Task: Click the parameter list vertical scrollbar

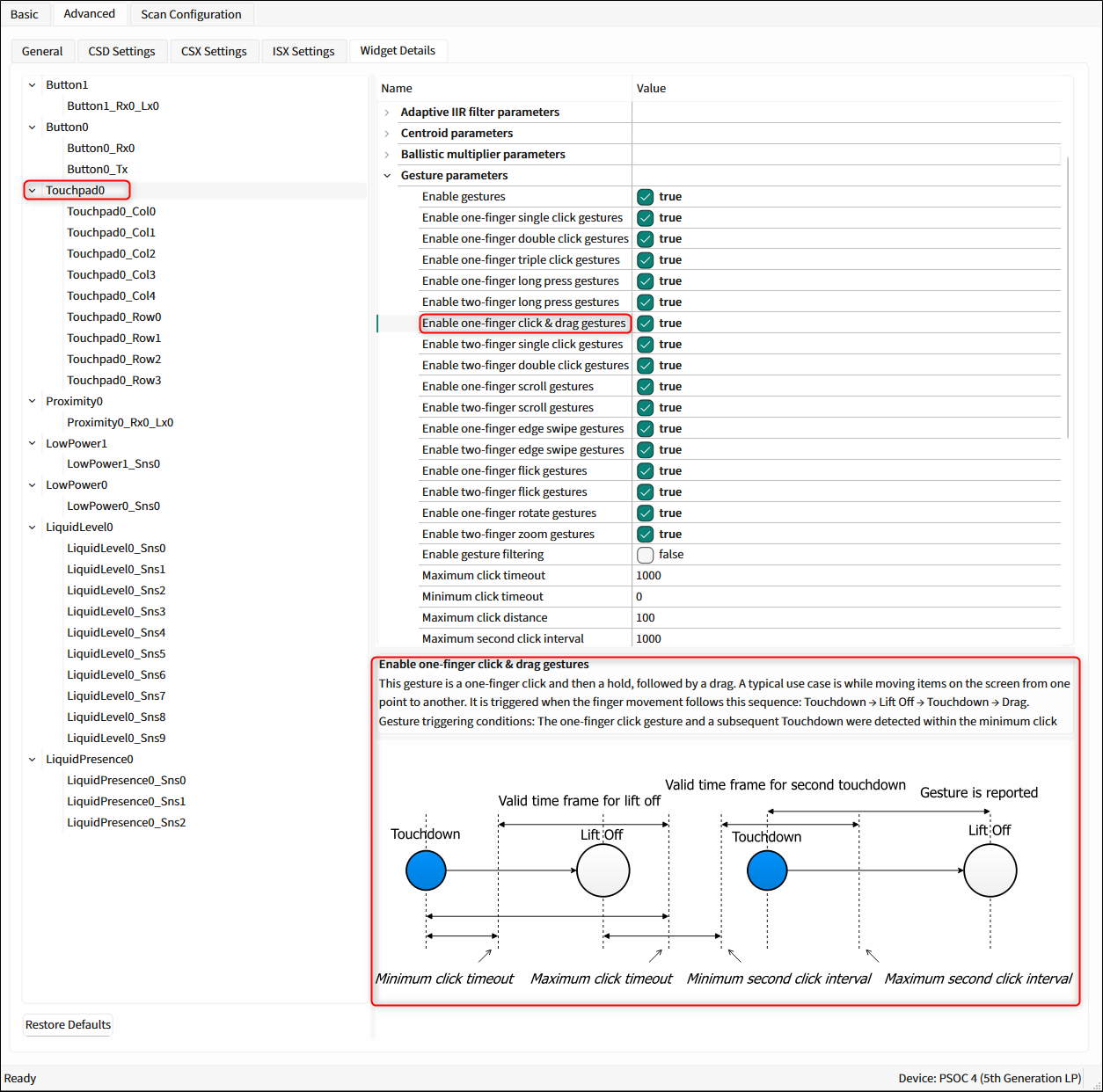Action: coord(1068,299)
